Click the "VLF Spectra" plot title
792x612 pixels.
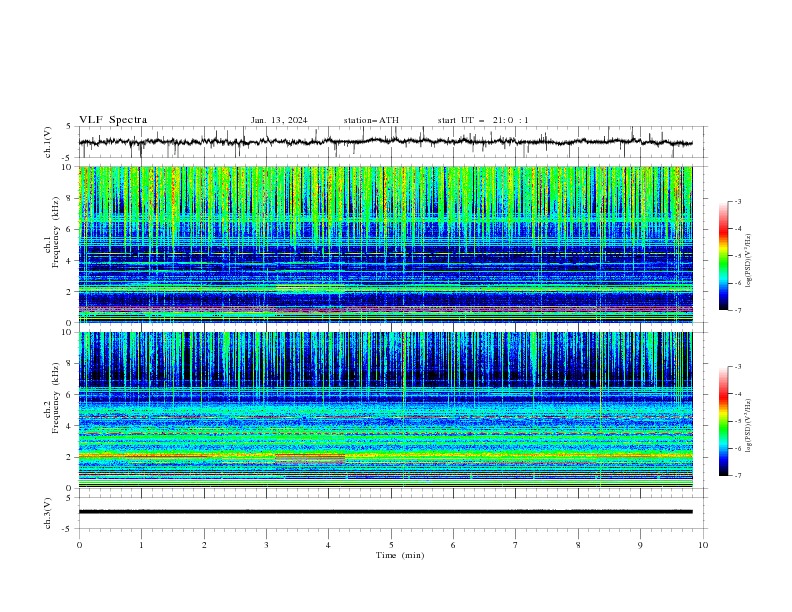113,120
